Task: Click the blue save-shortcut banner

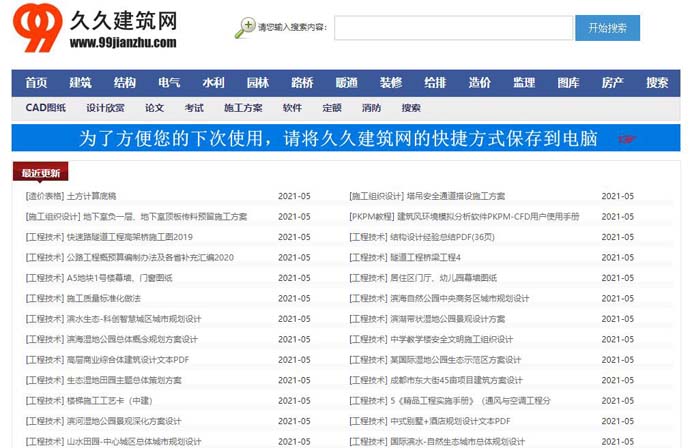Action: tap(346, 138)
